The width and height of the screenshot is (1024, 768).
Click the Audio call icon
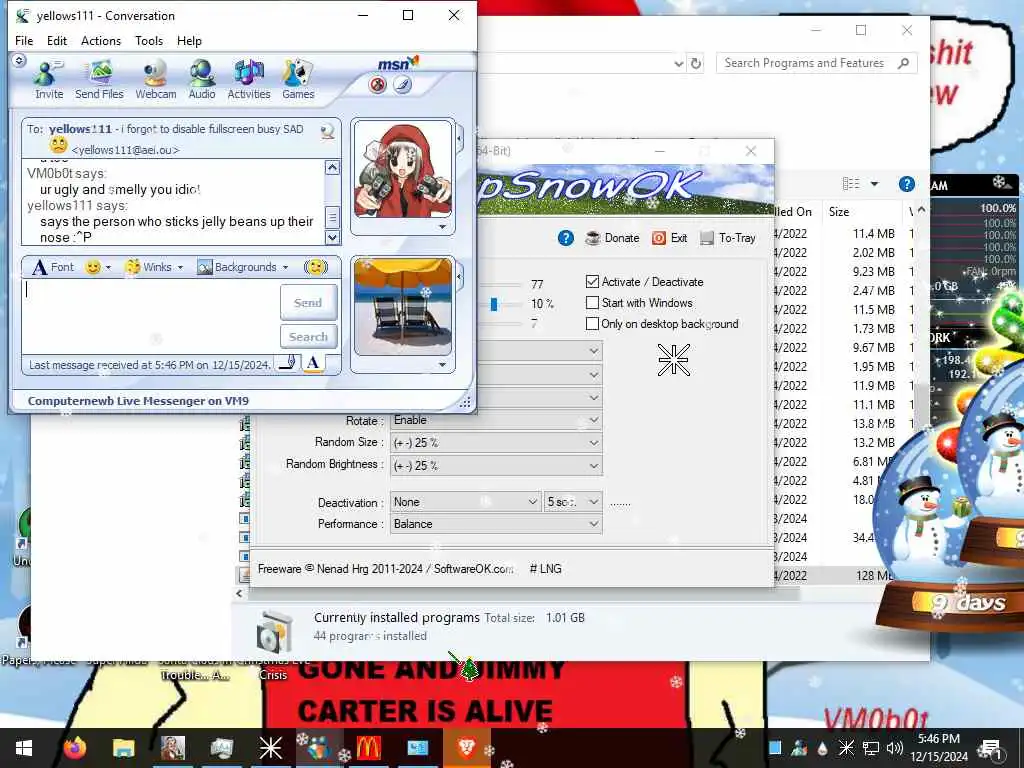[202, 80]
